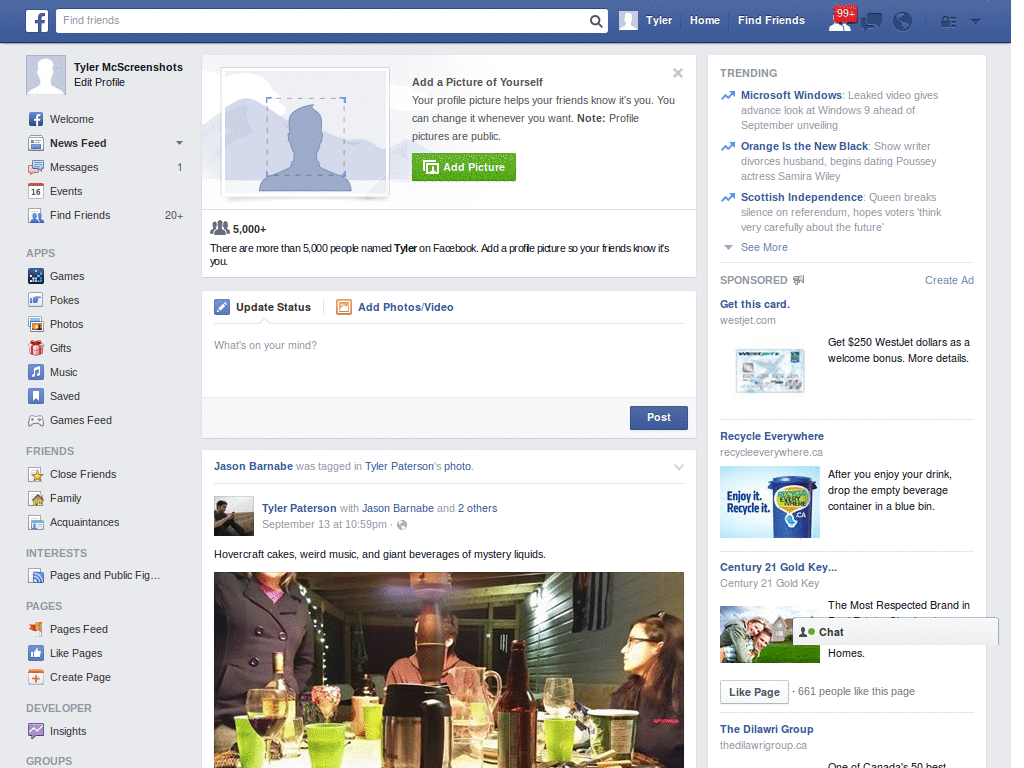Open the Games Feed controller icon
Image resolution: width=1024 pixels, height=768 pixels.
tap(36, 421)
